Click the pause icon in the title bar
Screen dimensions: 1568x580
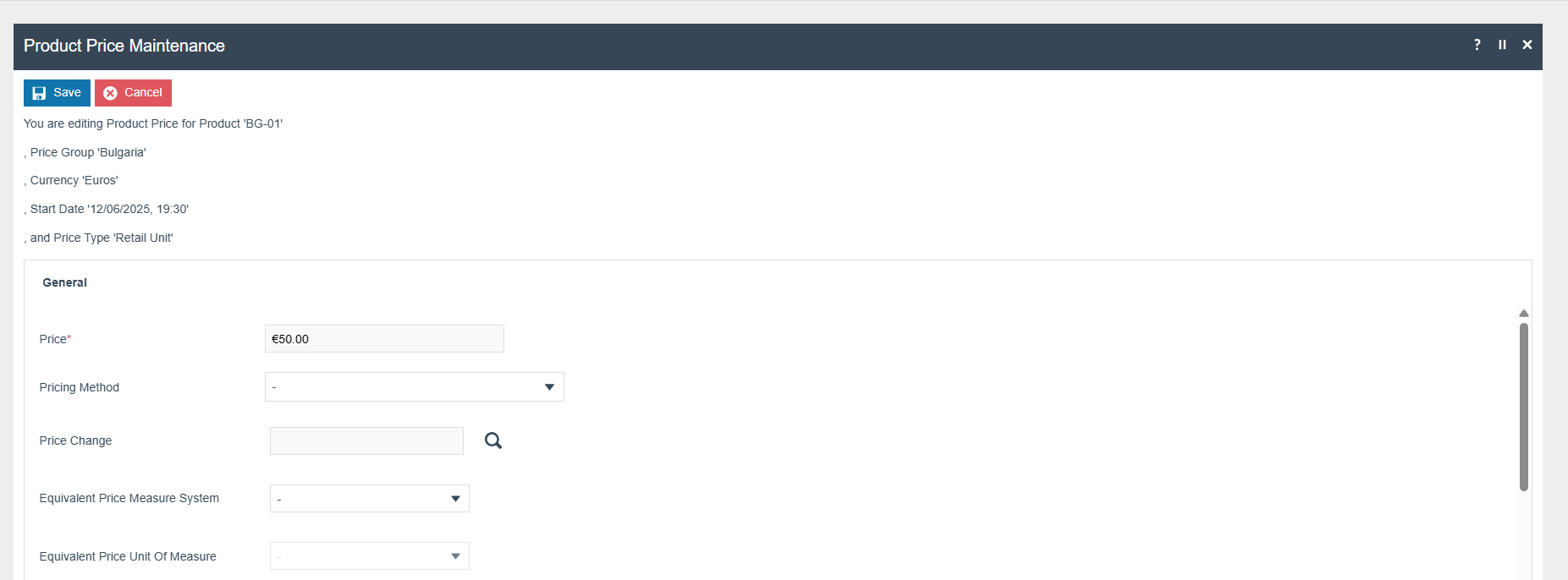coord(1502,45)
